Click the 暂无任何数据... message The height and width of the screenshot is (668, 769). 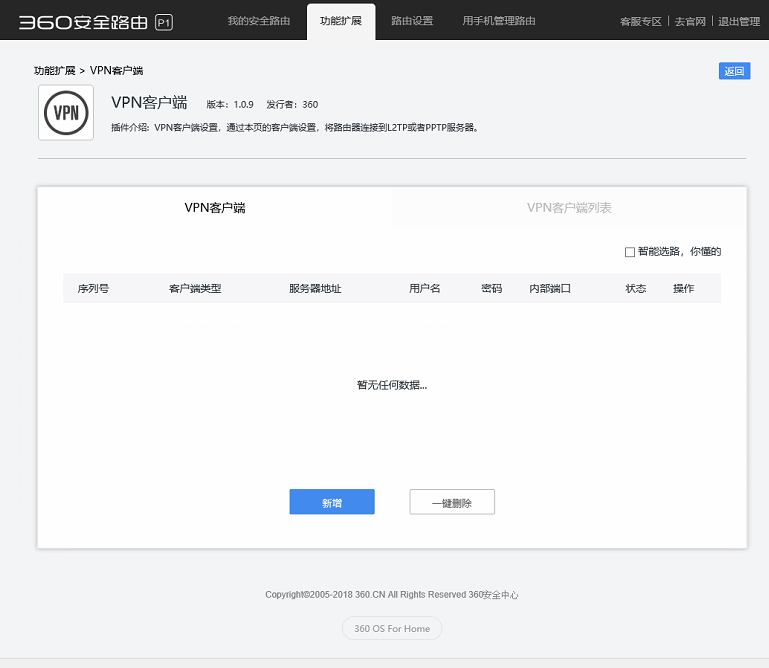[x=392, y=385]
